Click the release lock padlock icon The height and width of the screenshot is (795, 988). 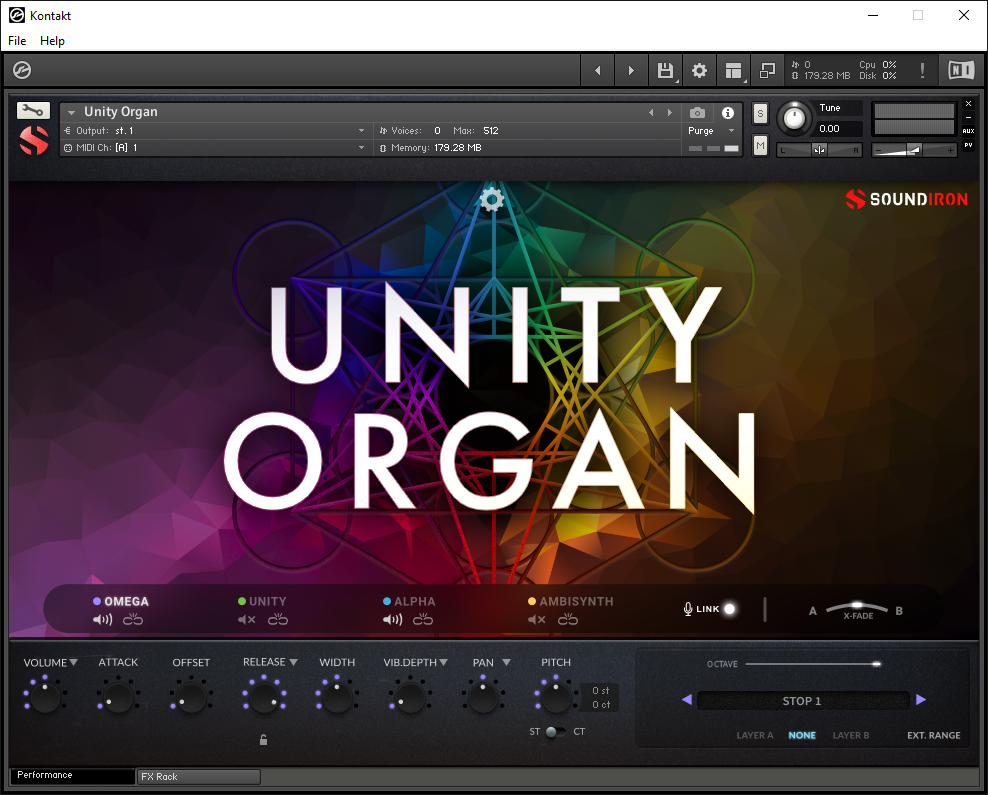click(263, 740)
